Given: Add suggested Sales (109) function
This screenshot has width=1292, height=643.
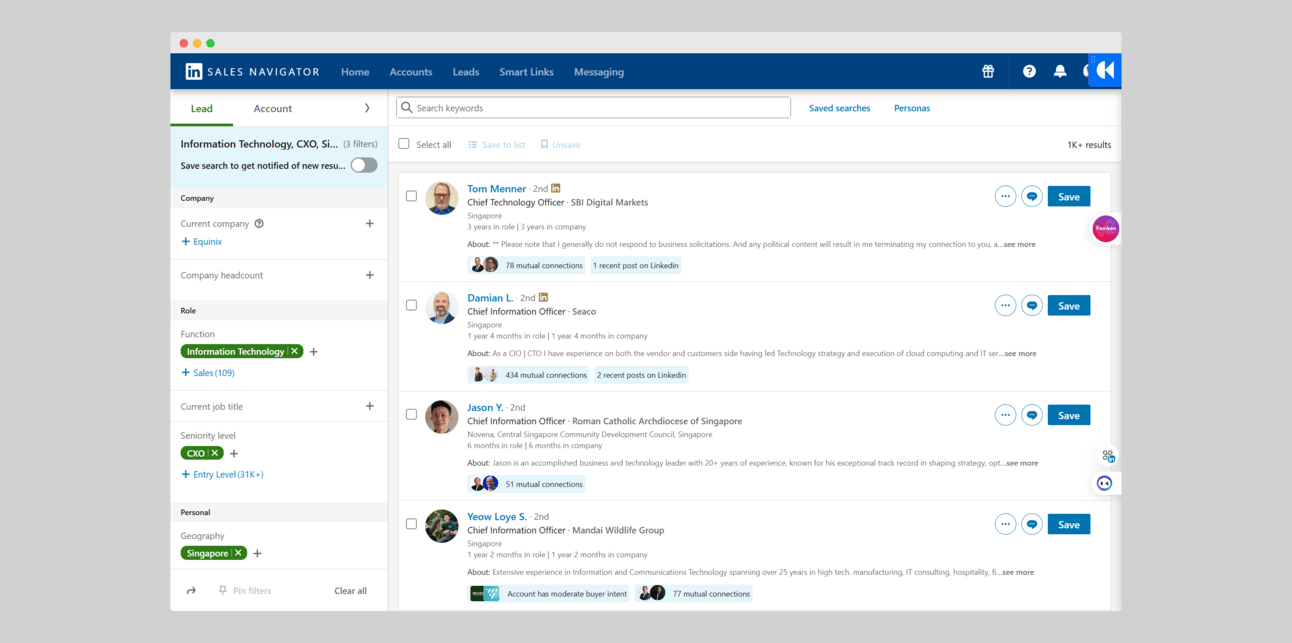Looking at the screenshot, I should [x=208, y=373].
